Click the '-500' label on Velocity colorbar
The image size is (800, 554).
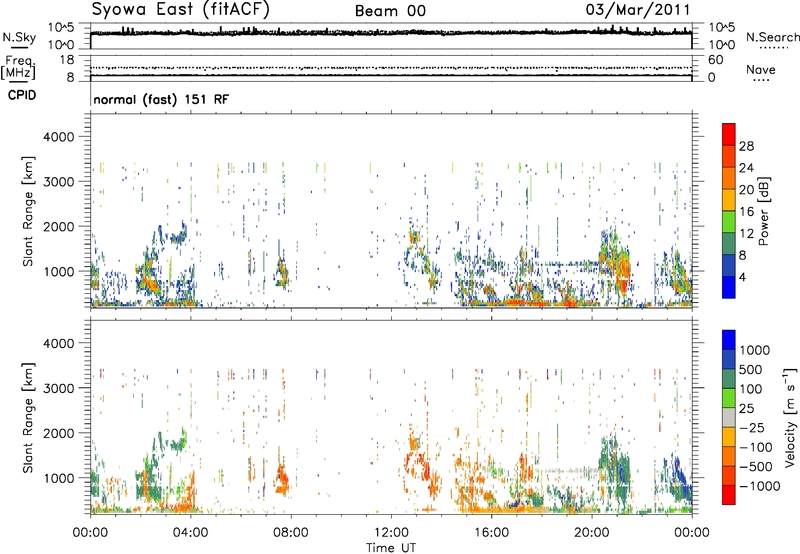point(756,466)
